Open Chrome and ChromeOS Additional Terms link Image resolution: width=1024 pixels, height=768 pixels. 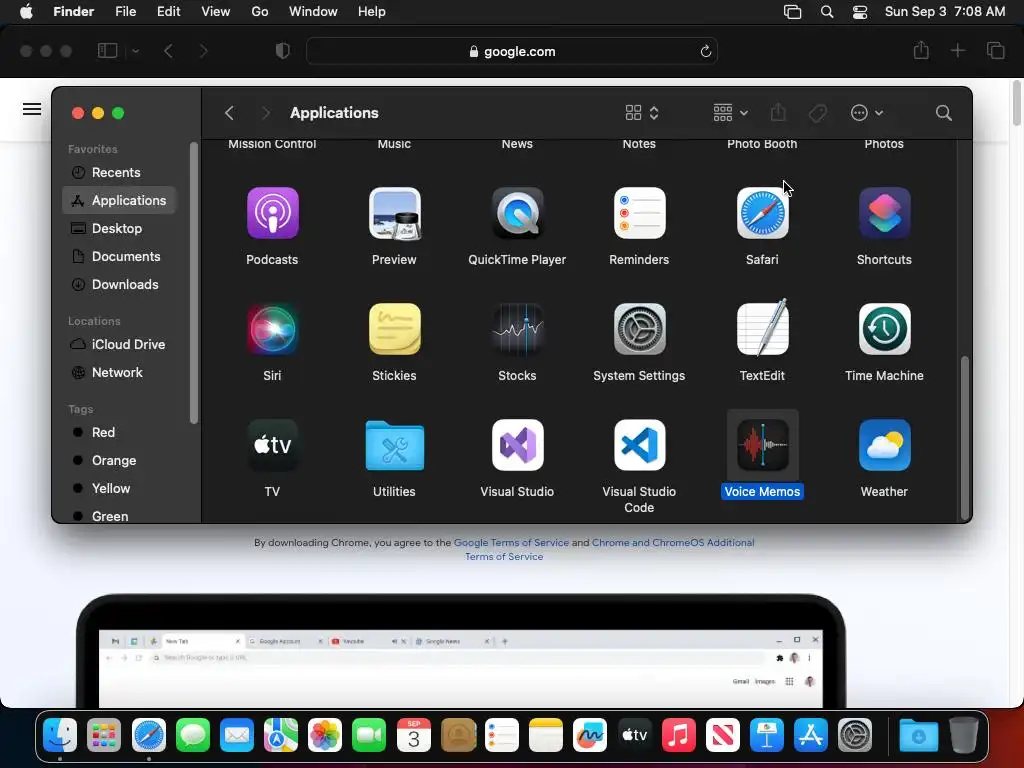[673, 543]
